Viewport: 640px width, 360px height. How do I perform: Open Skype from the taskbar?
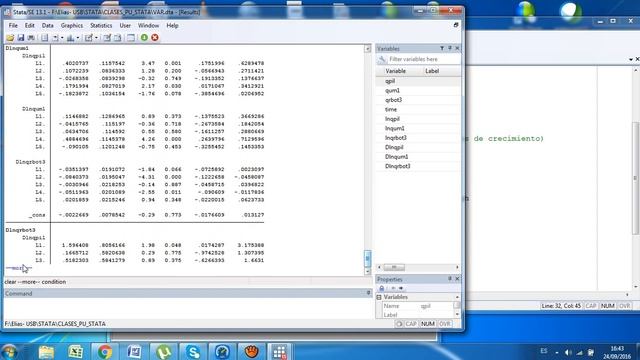[193, 352]
